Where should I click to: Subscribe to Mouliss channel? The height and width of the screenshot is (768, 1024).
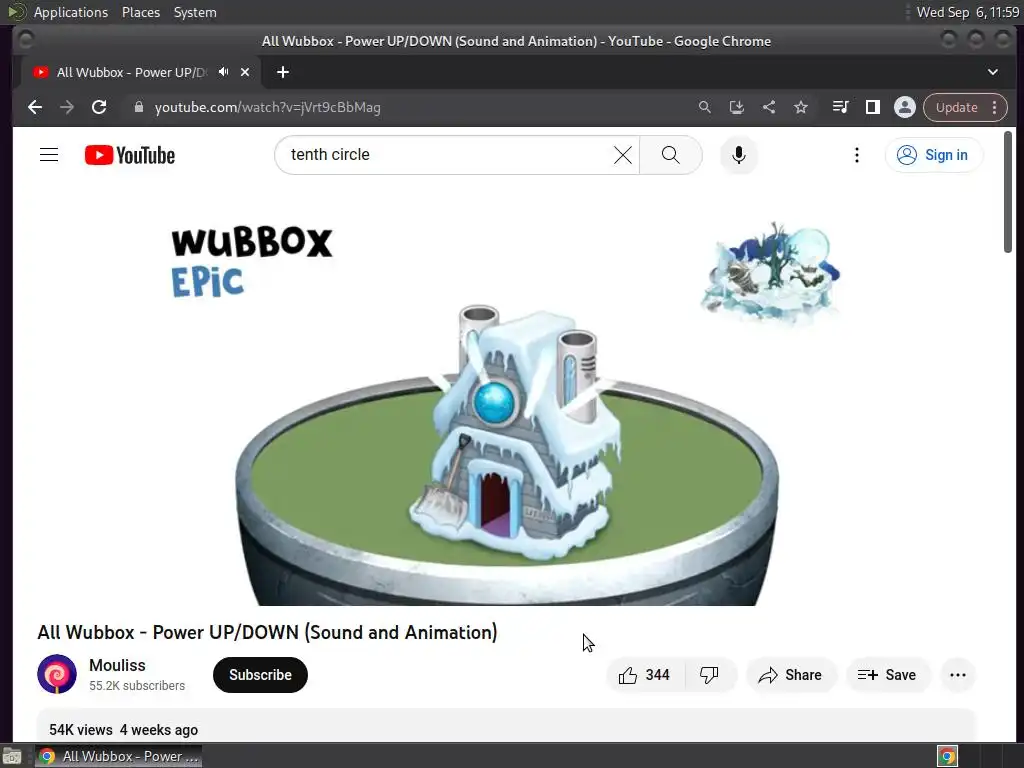260,675
